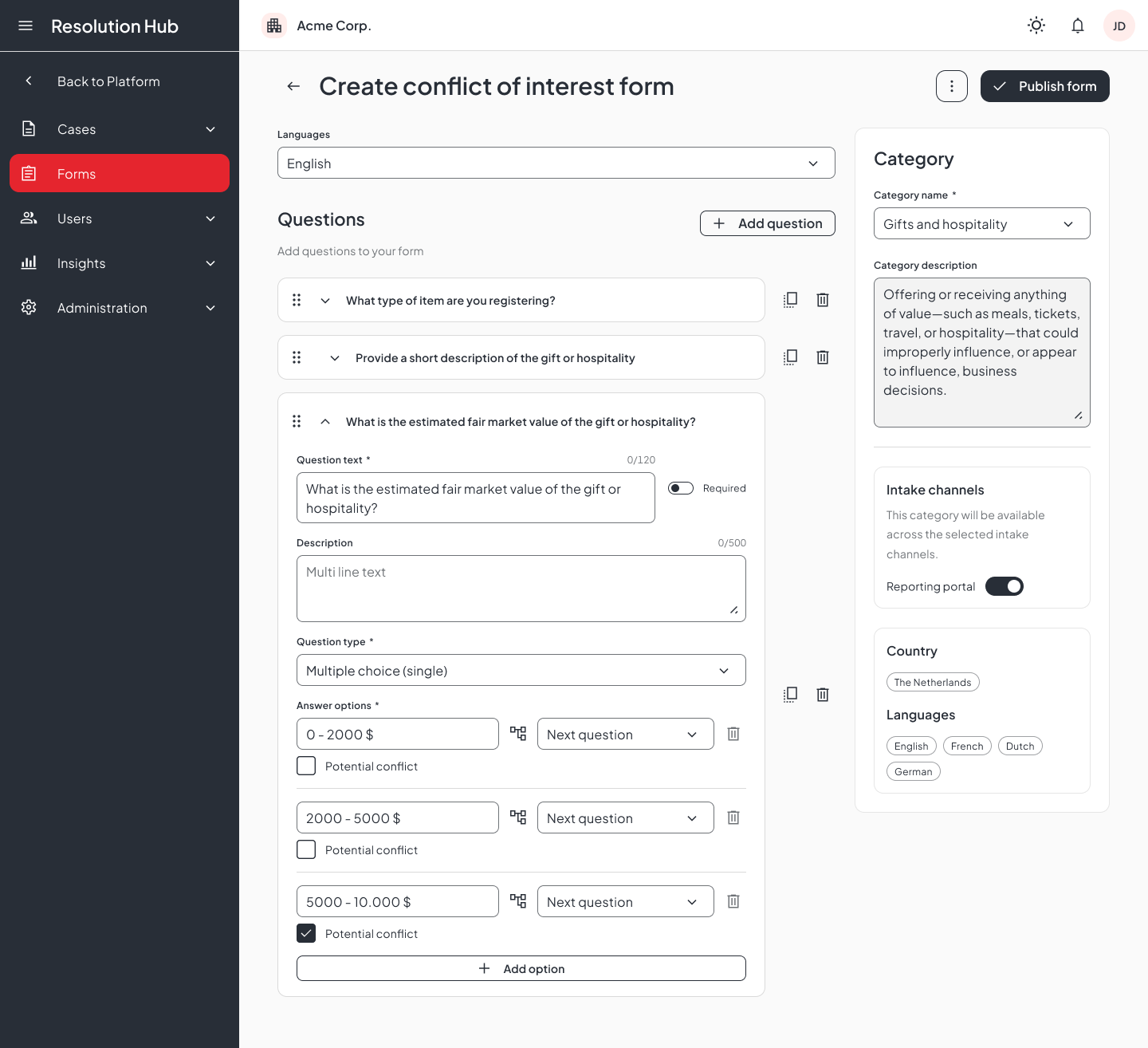Toggle the Required switch

(681, 488)
